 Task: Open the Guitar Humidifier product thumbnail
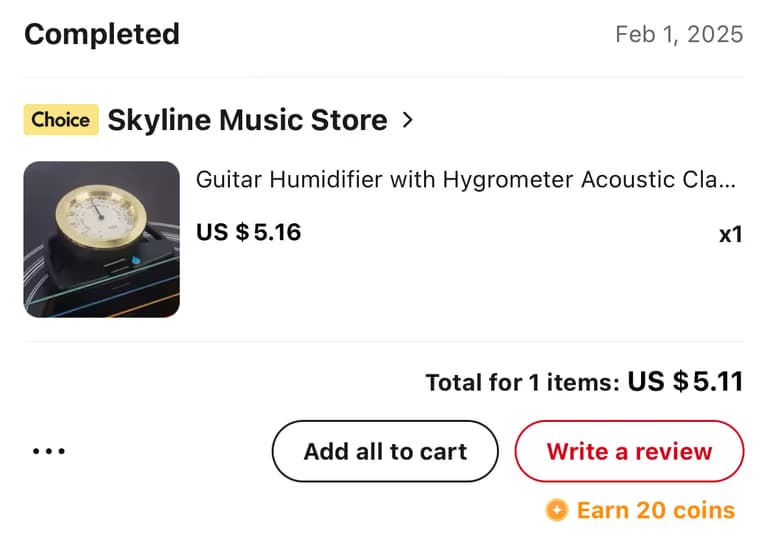click(101, 239)
